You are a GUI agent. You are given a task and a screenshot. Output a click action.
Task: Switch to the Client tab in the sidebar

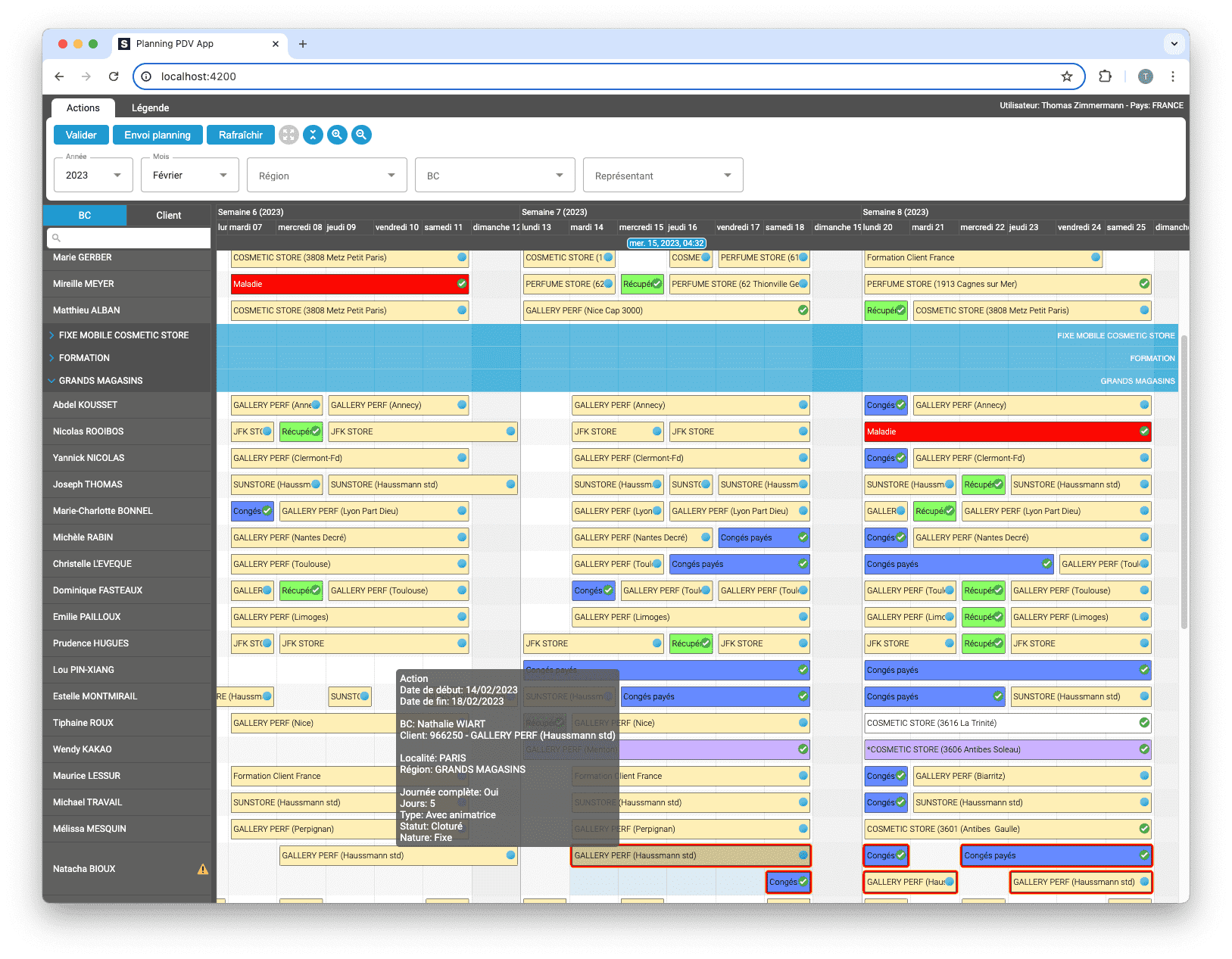coord(169,215)
